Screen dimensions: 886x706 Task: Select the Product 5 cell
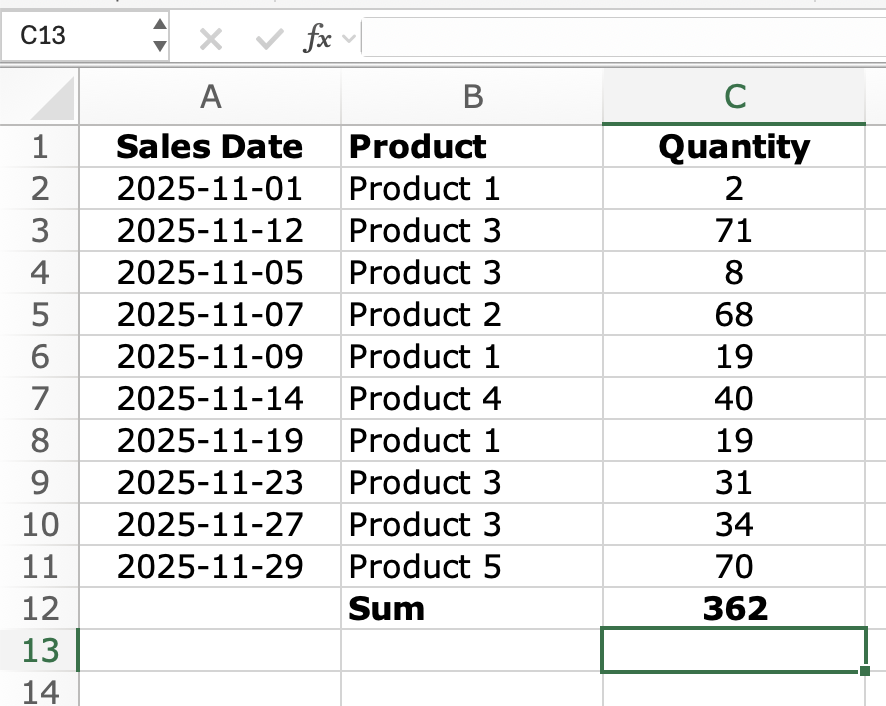(472, 567)
